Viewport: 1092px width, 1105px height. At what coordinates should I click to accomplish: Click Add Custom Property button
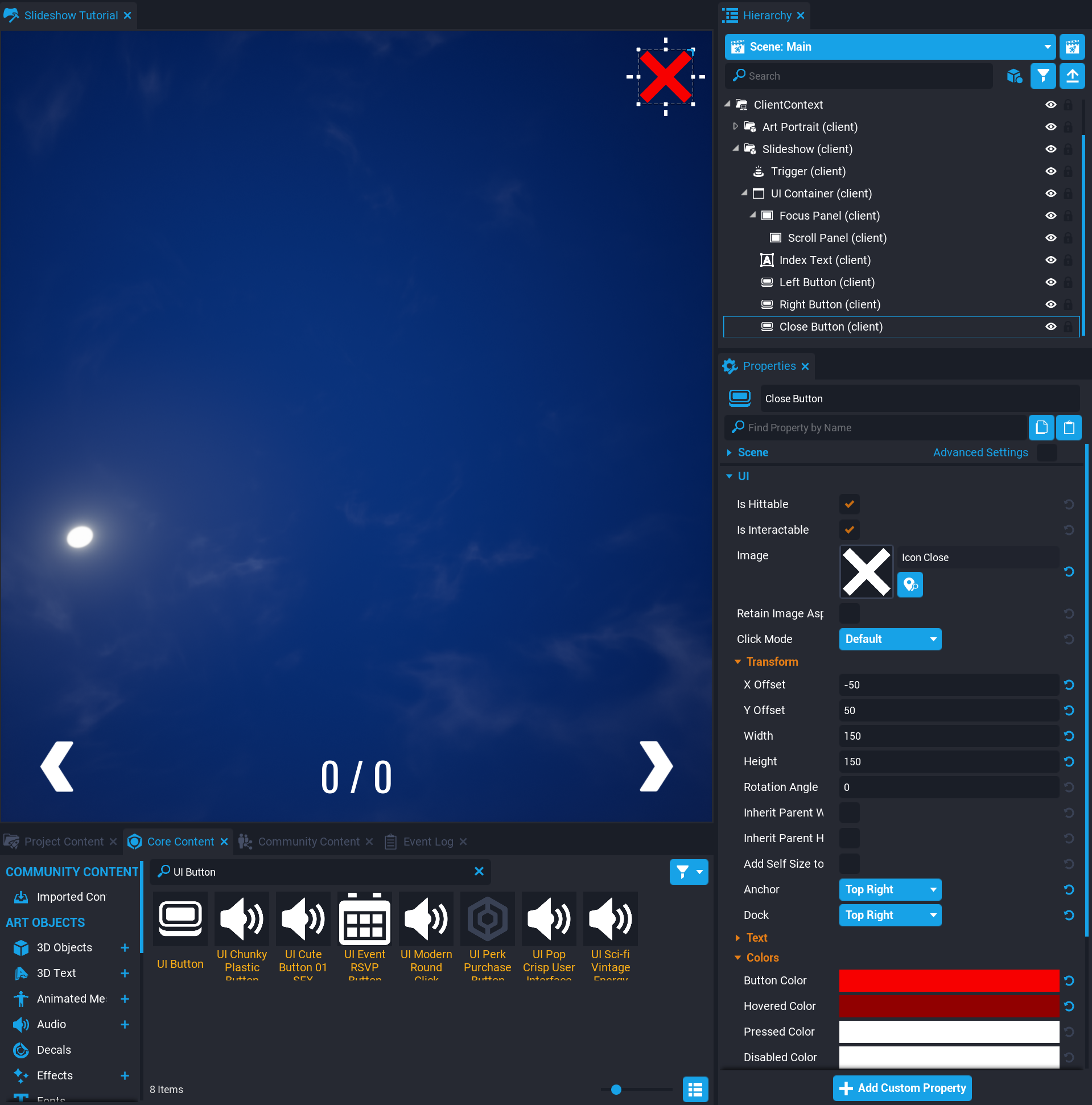(x=902, y=1088)
